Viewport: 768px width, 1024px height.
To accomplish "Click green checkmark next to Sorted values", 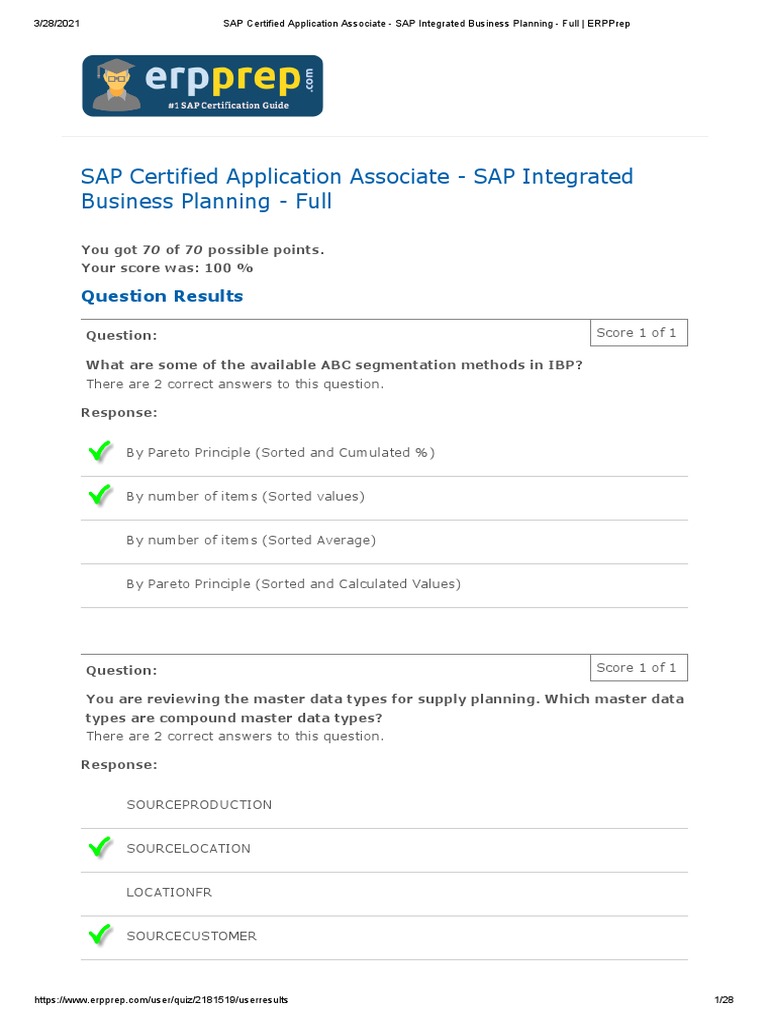I will pos(100,496).
